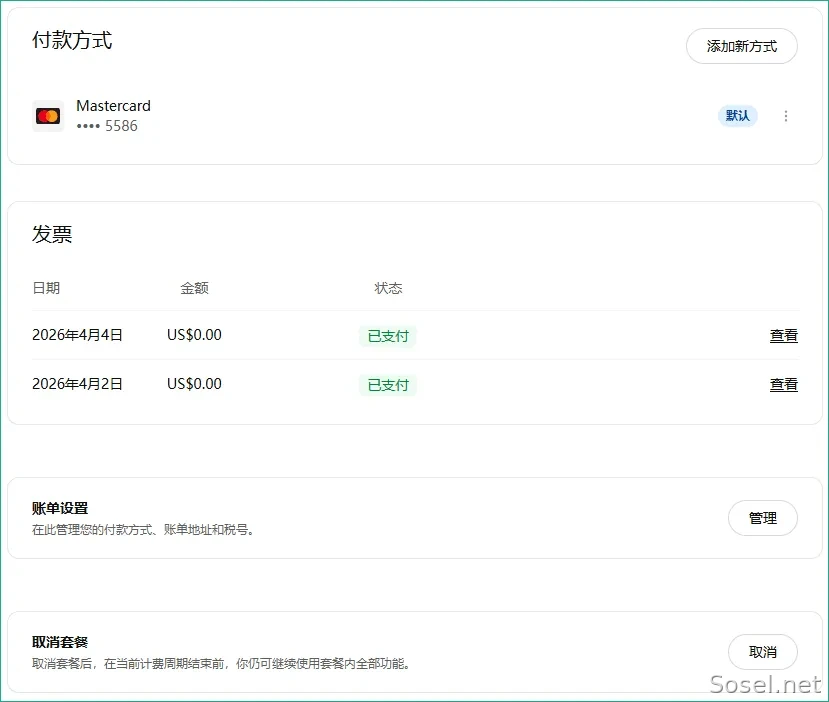Viewport: 829px width, 702px height.
Task: Click the 默认 badge on Mastercard
Action: click(x=738, y=116)
